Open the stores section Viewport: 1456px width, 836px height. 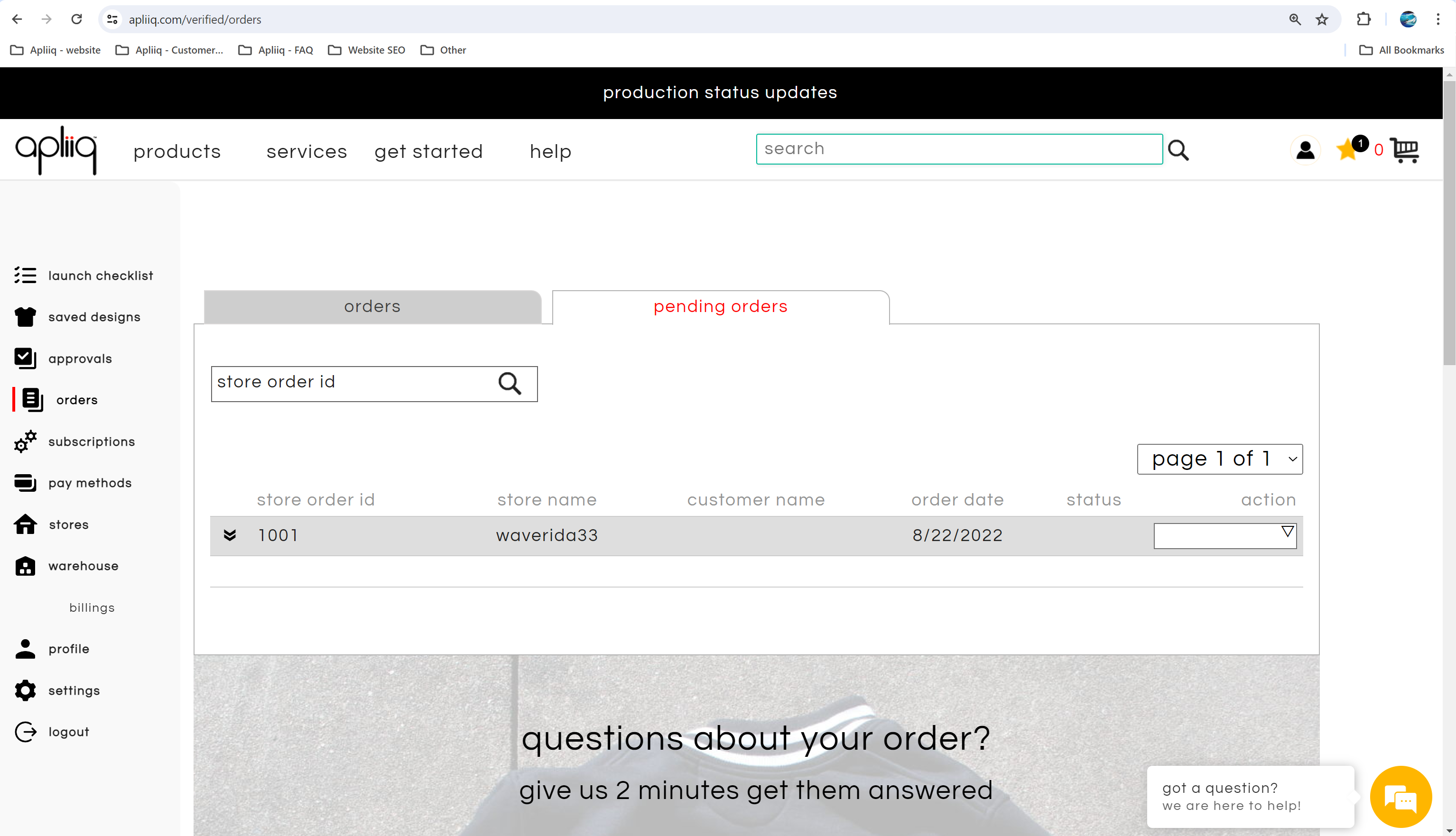click(68, 525)
